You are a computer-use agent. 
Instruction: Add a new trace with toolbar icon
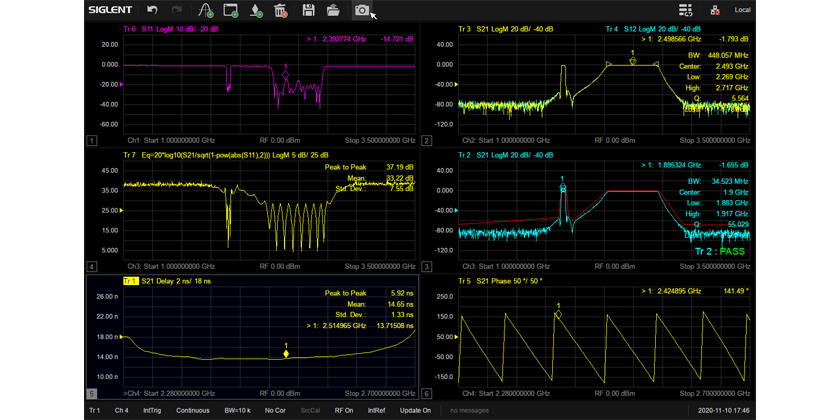[x=206, y=11]
